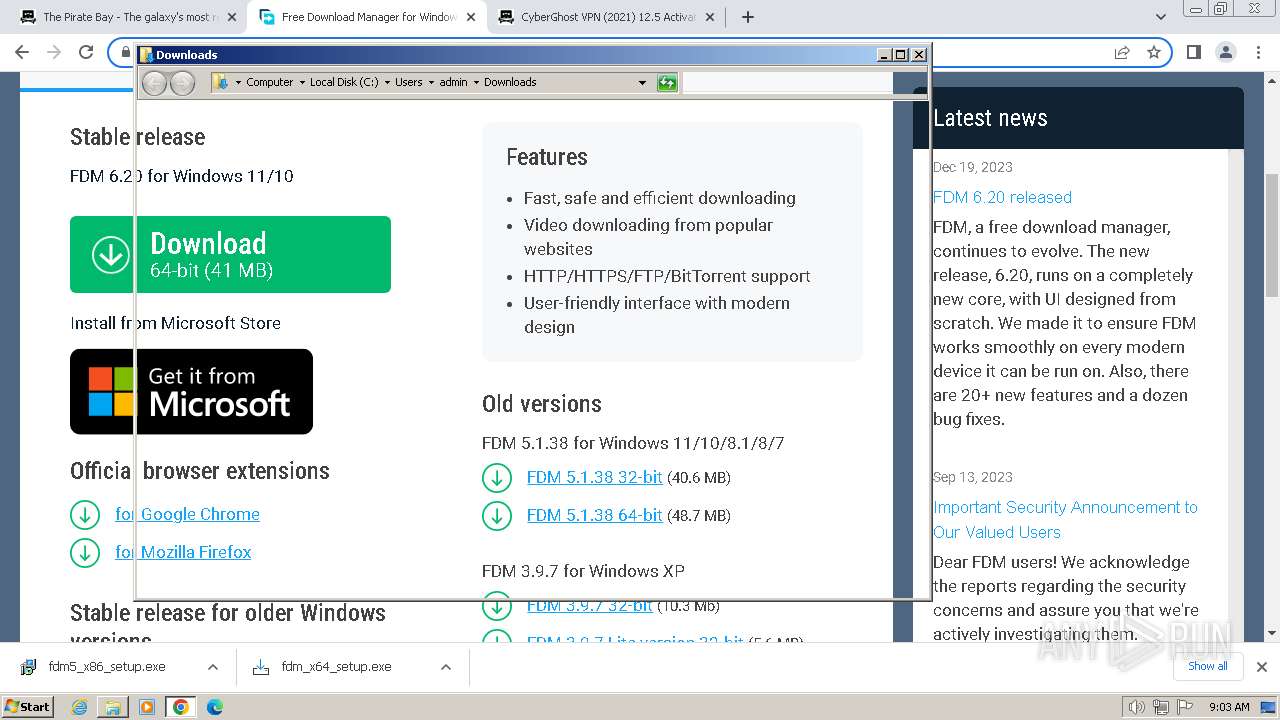Screen dimensions: 1280x720
Task: Open Microsoft Edge from taskbar
Action: [215, 707]
